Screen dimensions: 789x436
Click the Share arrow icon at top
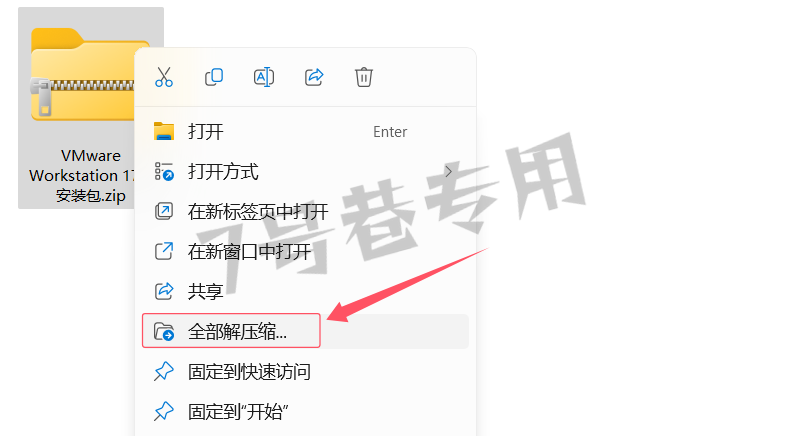314,77
